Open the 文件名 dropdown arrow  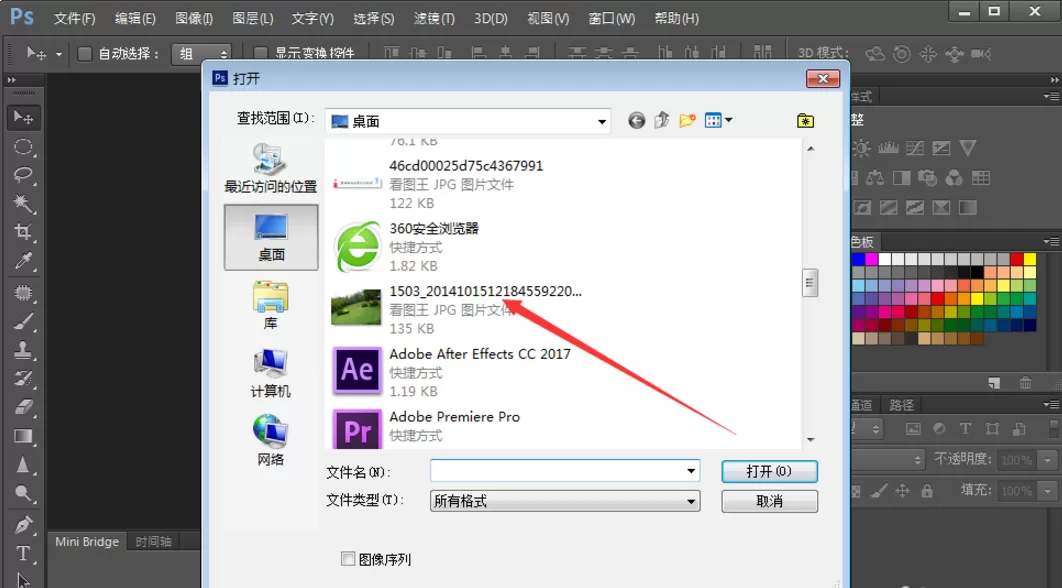(691, 471)
